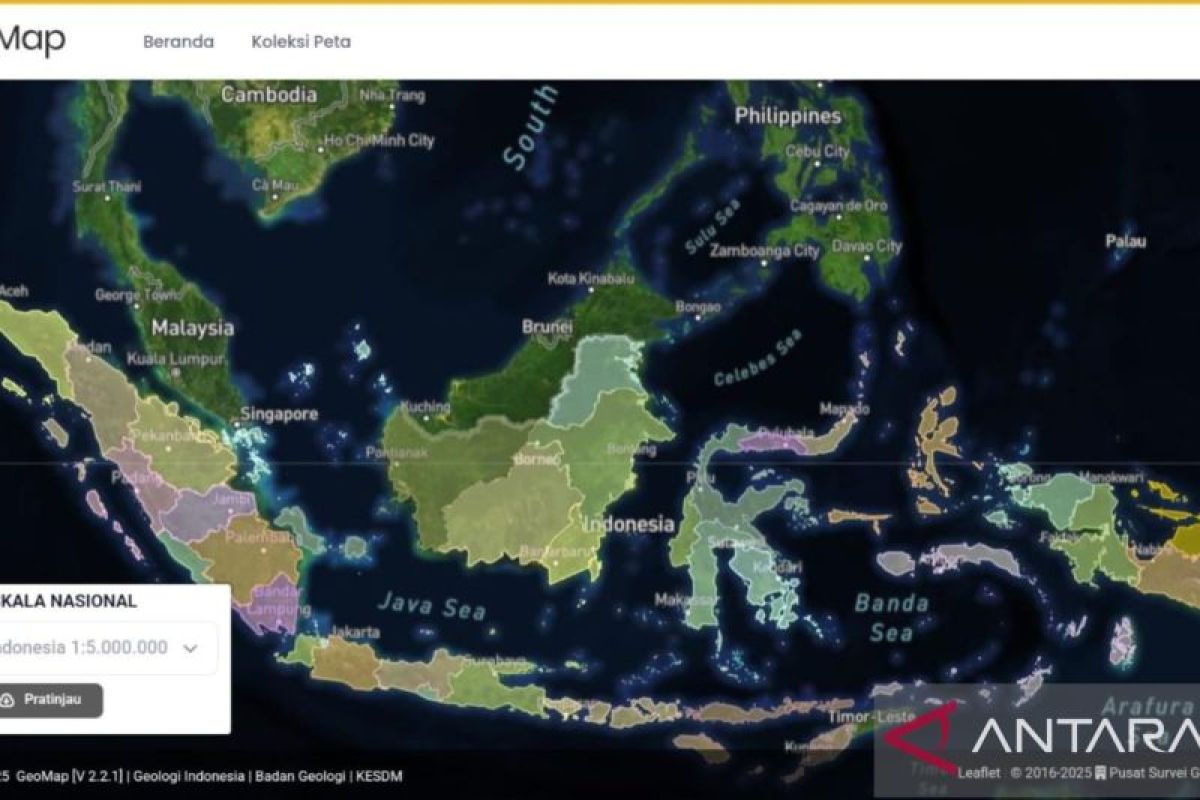
Task: Click the Jakarta label on the map
Action: pyautogui.click(x=357, y=633)
